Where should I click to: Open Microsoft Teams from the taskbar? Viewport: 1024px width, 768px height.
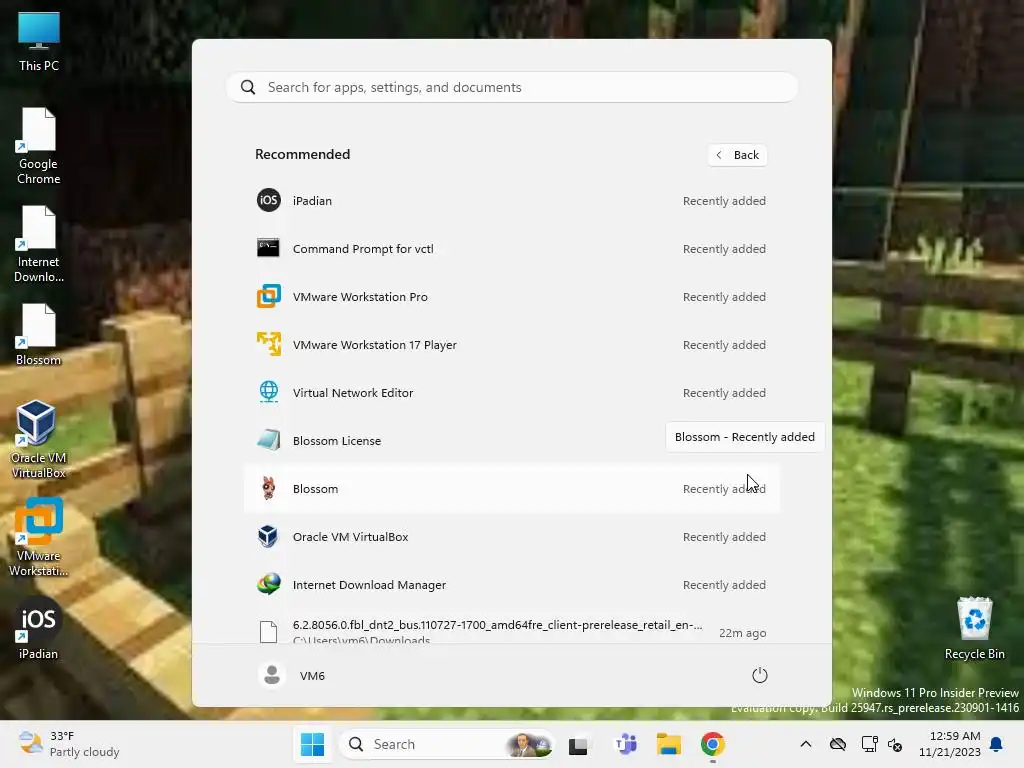pyautogui.click(x=626, y=744)
